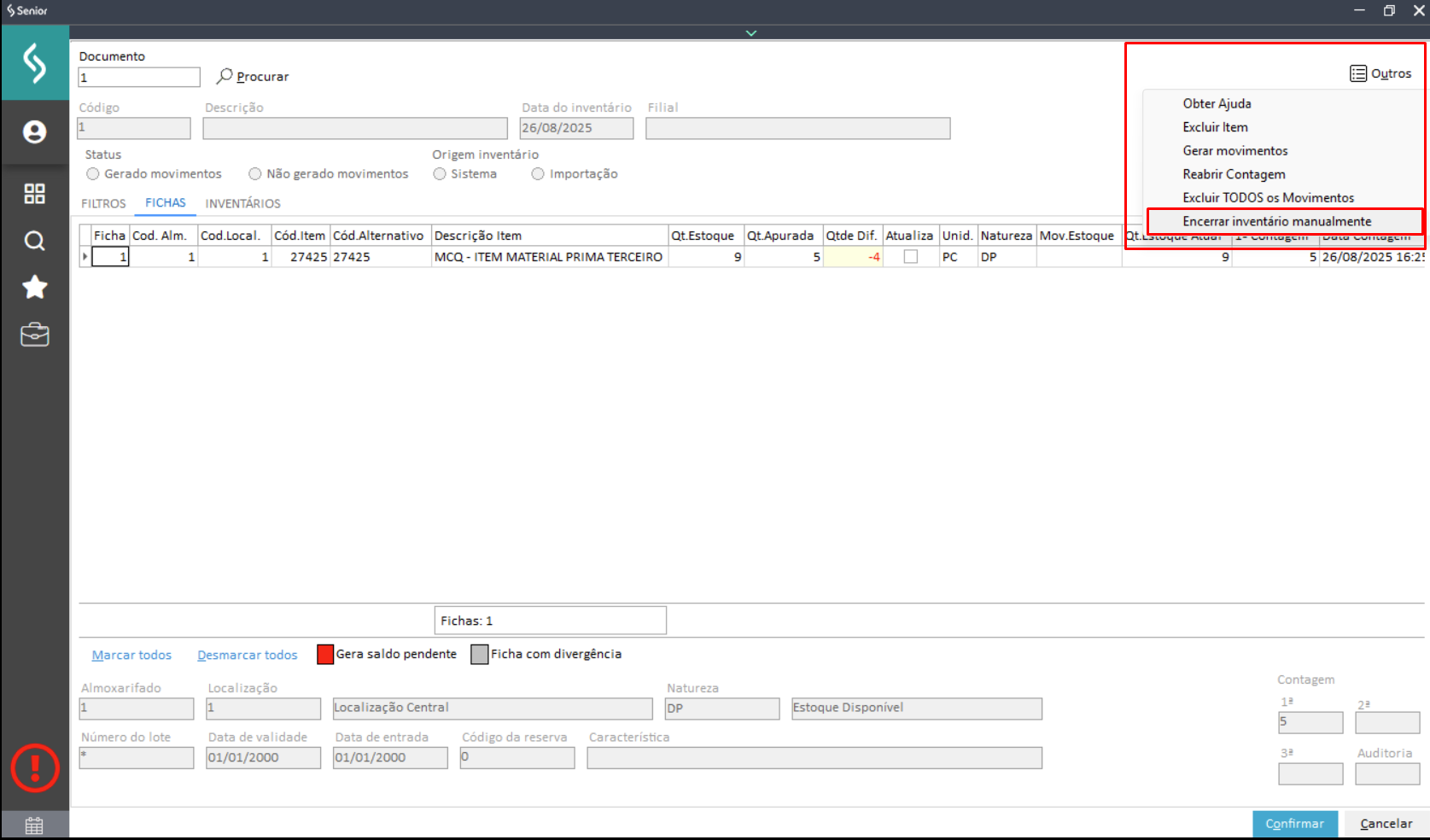The image size is (1430, 840).
Task: Open the modules grid icon
Action: [x=34, y=194]
